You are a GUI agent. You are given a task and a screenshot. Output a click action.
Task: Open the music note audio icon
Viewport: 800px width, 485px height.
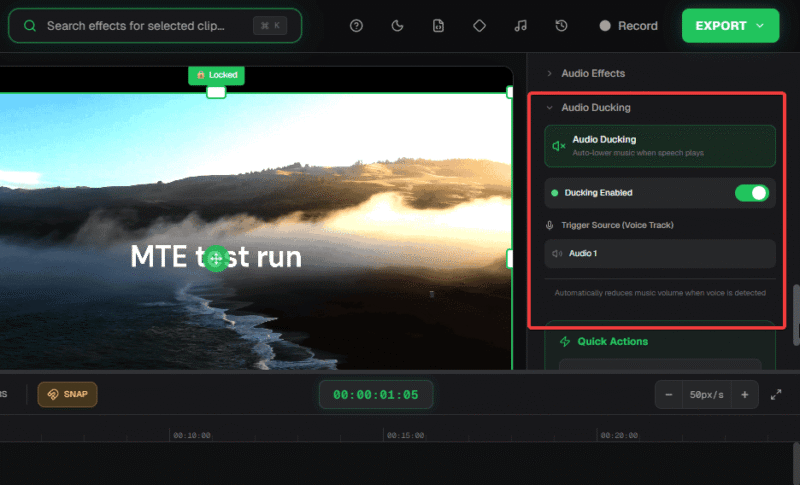click(x=520, y=25)
